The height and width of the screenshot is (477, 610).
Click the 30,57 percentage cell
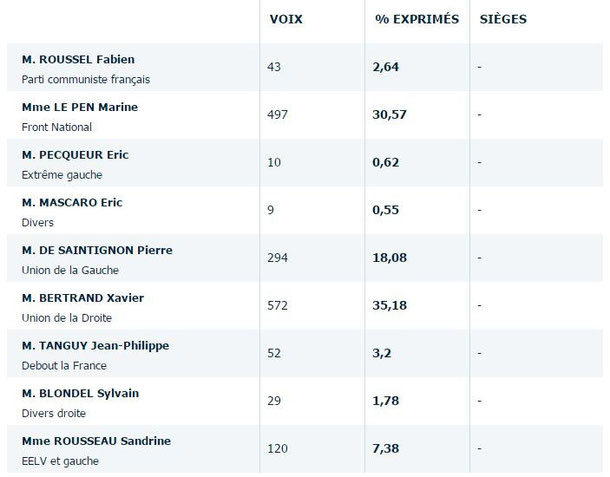[x=389, y=114]
